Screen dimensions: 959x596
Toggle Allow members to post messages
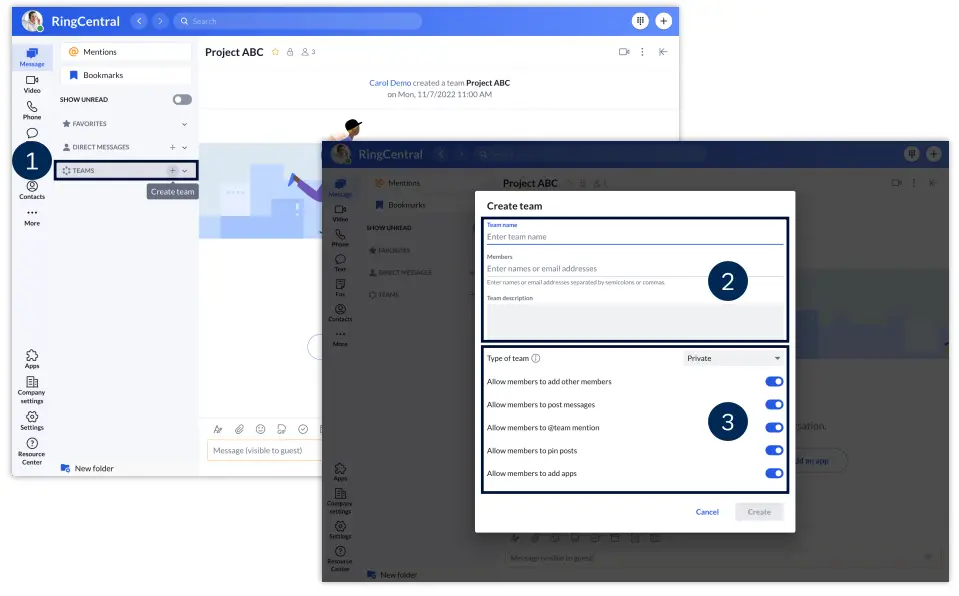774,404
